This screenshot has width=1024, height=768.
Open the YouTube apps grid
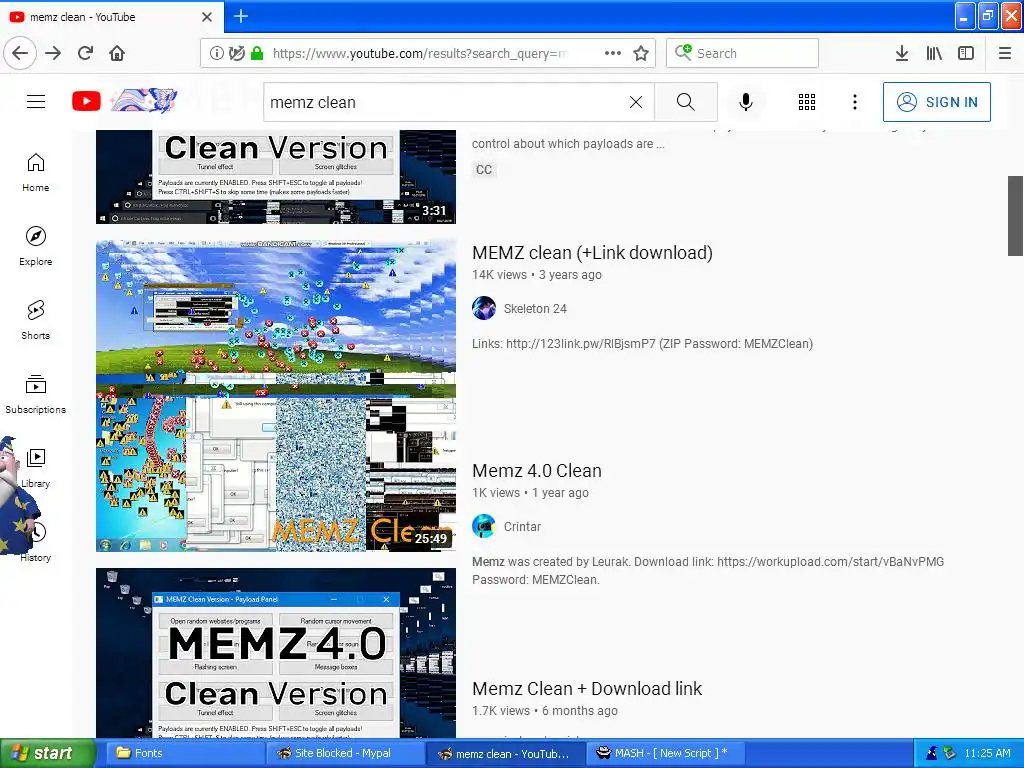pos(807,102)
